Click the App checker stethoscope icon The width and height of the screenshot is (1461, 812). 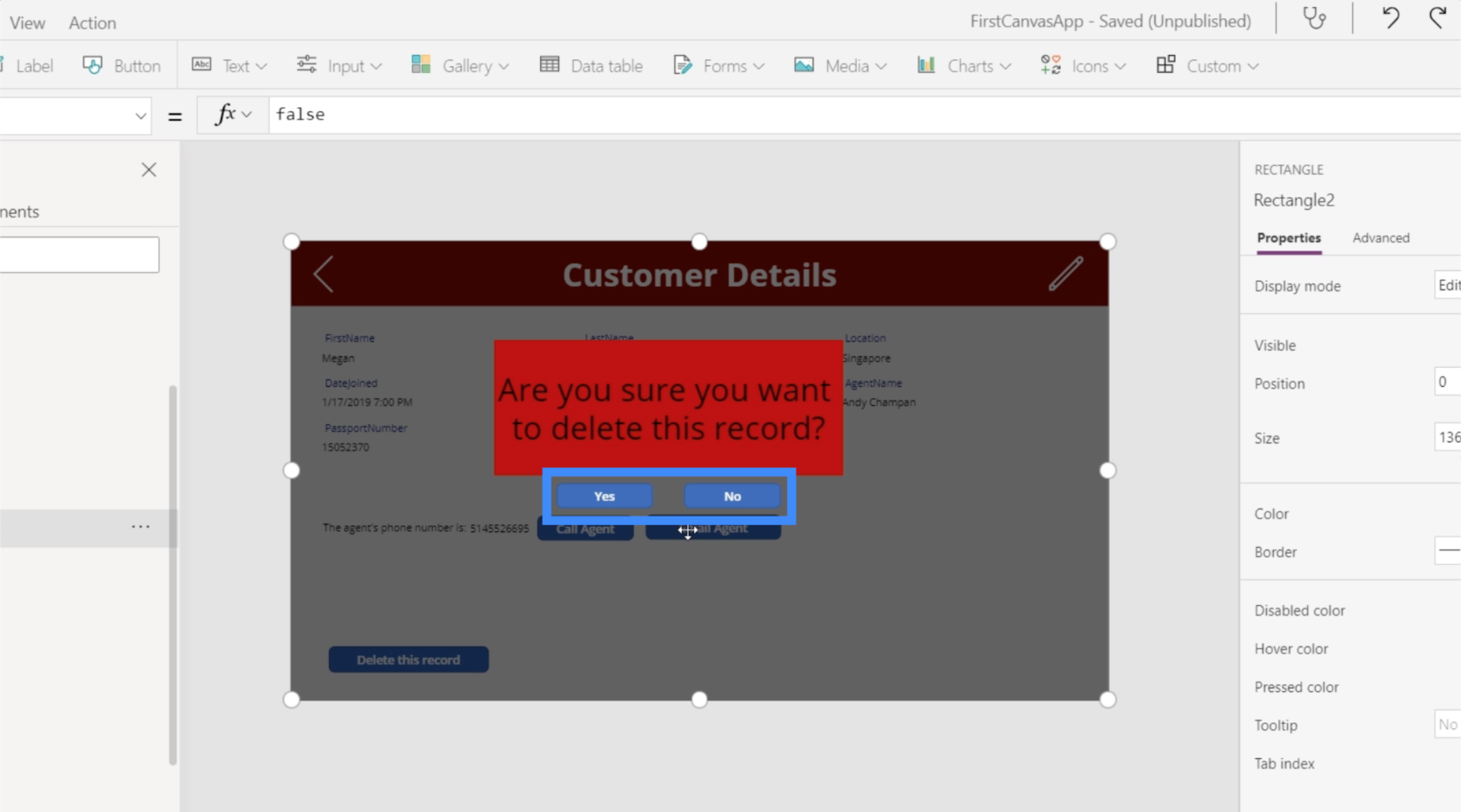click(x=1314, y=18)
